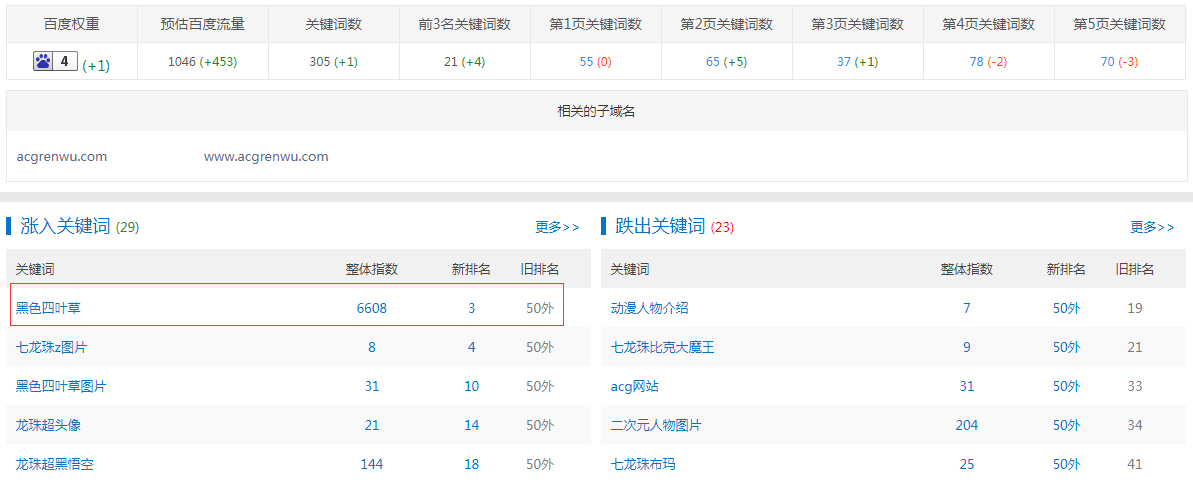Click the keyword 黑色四叶草
The width and height of the screenshot is (1193, 483).
click(48, 308)
